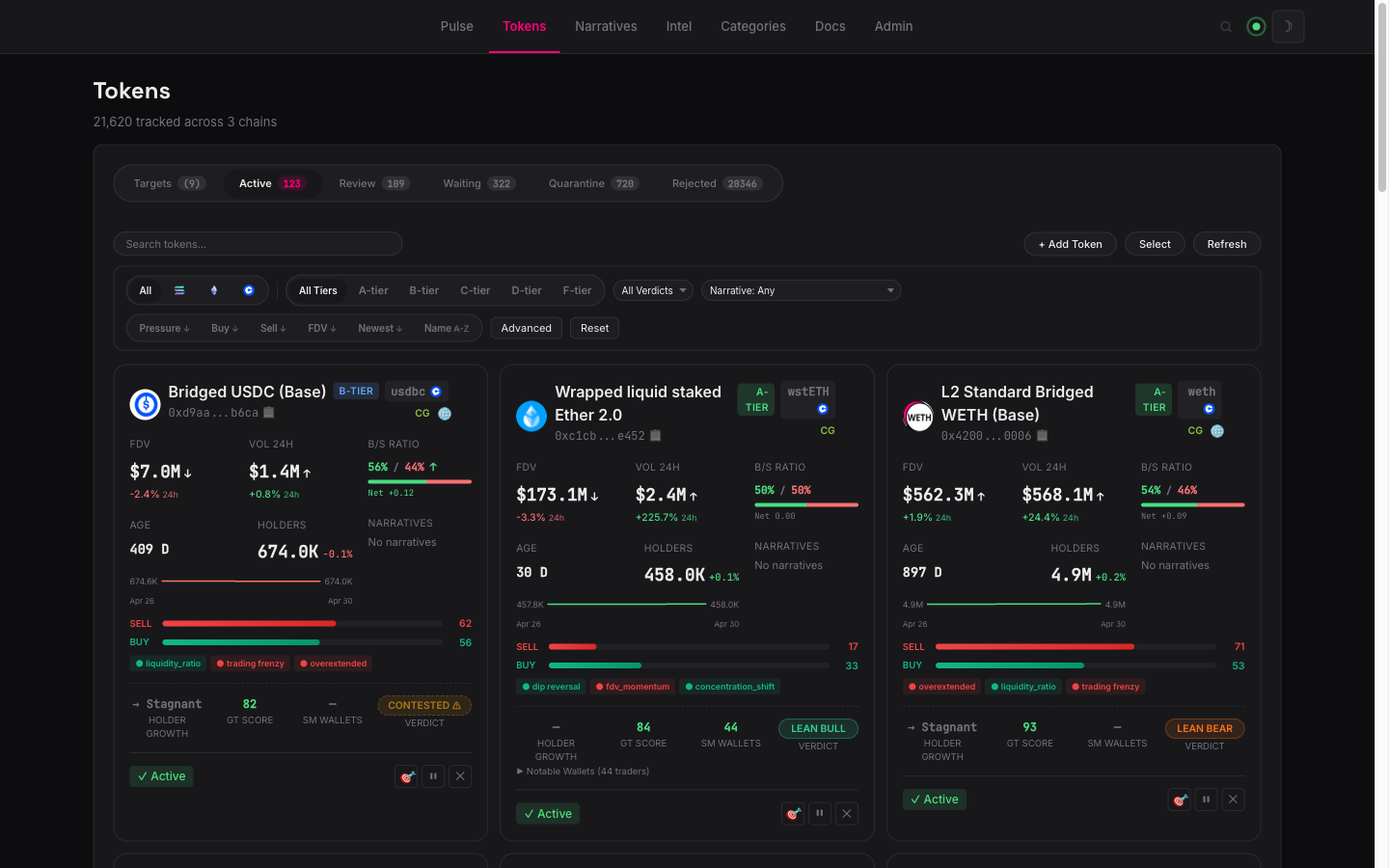Open the Narratives nav tab
This screenshot has height=868, width=1389.
[x=606, y=26]
